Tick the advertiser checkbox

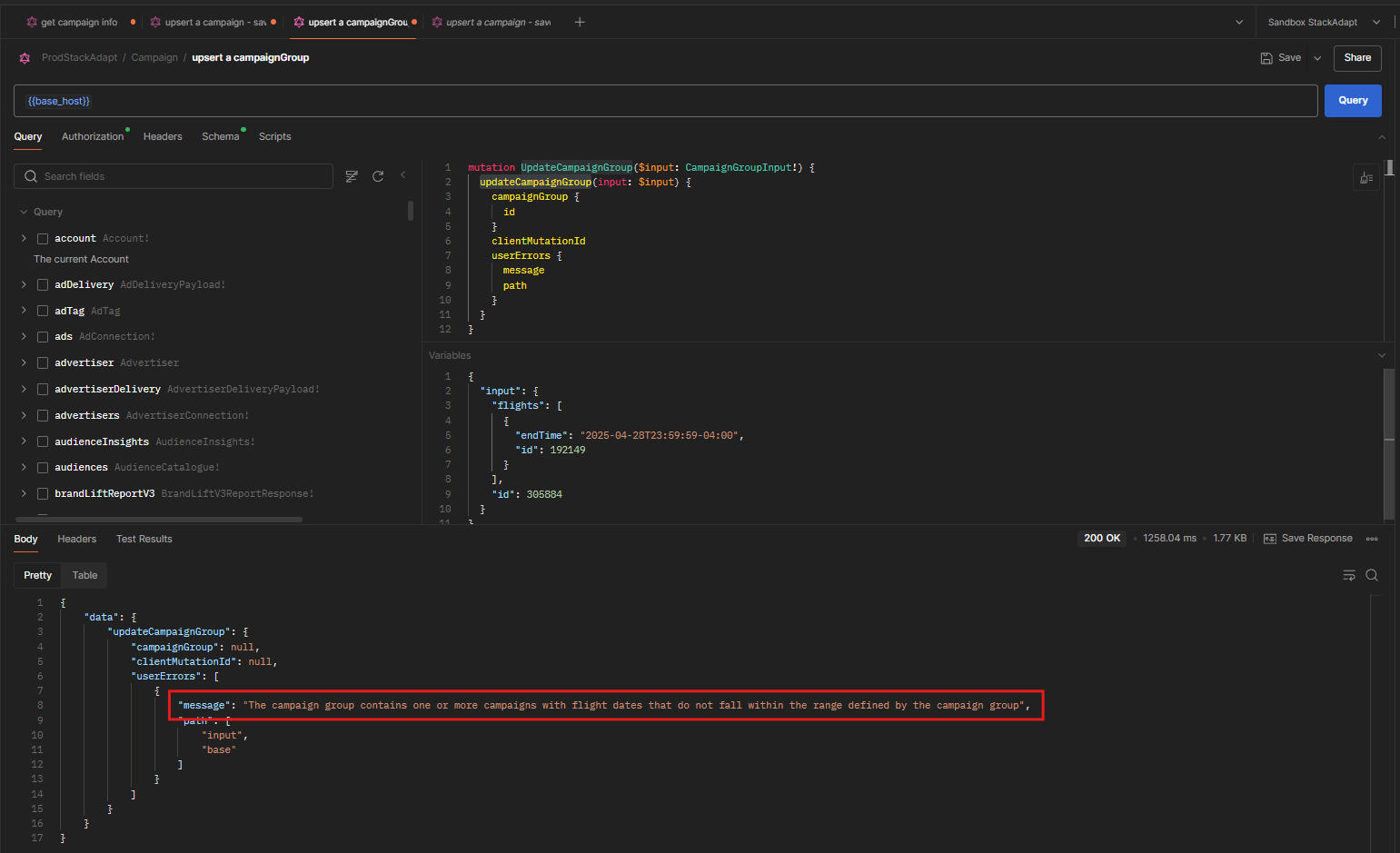[x=43, y=363]
